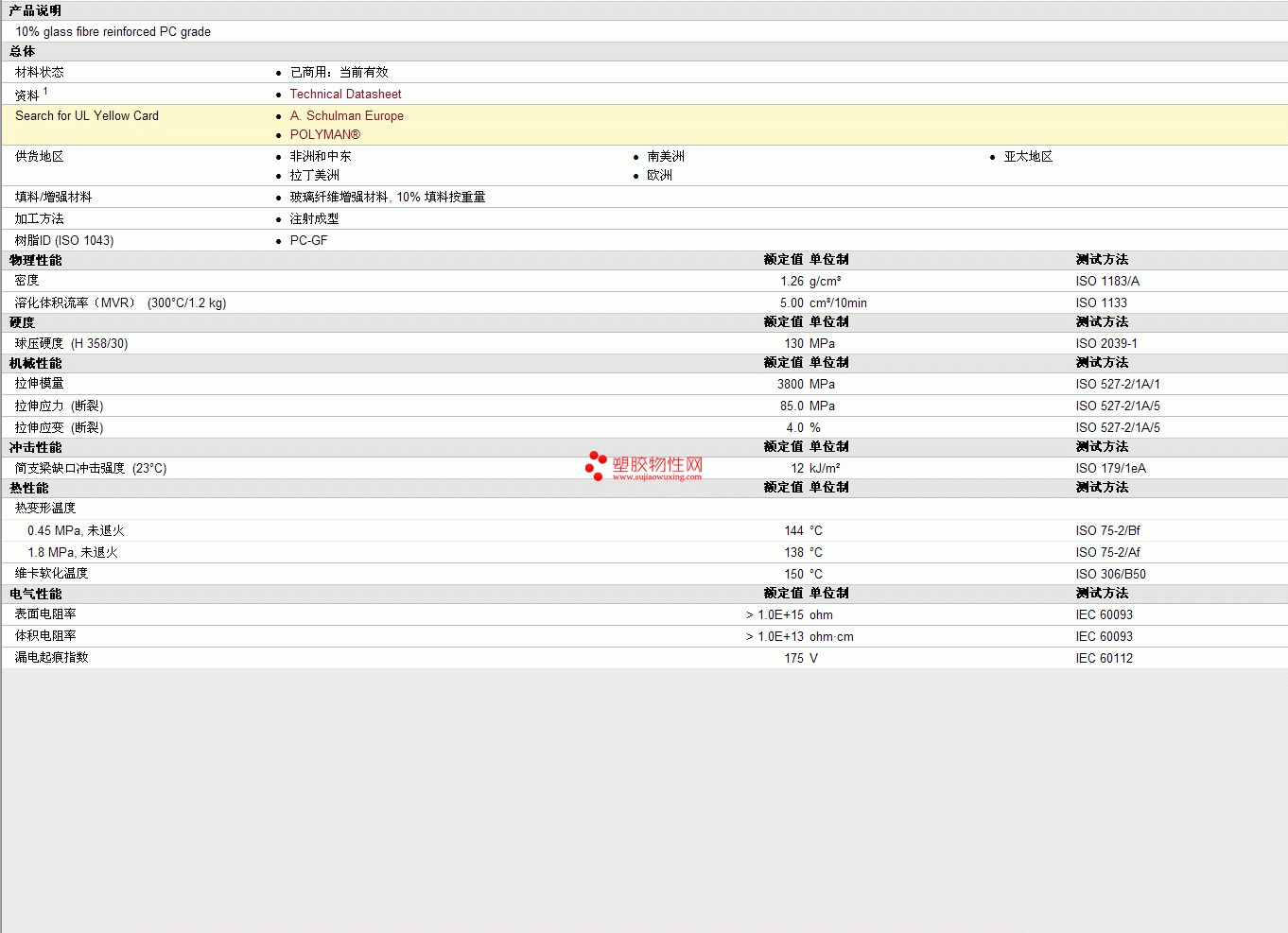Select the '10% glass fibre reinforced PC grade' description
The image size is (1288, 933).
click(113, 32)
